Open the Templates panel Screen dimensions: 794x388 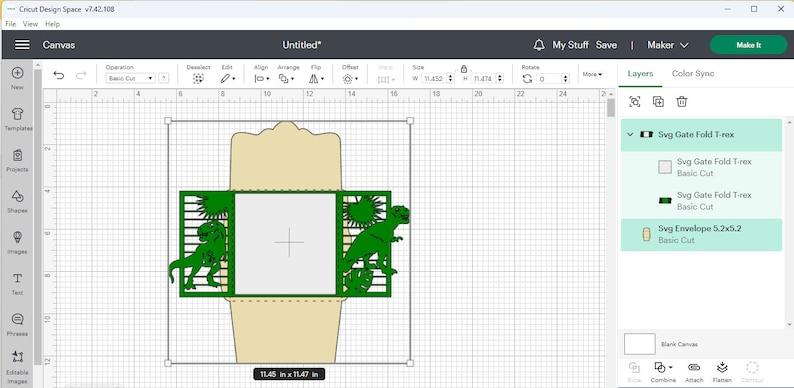18,119
